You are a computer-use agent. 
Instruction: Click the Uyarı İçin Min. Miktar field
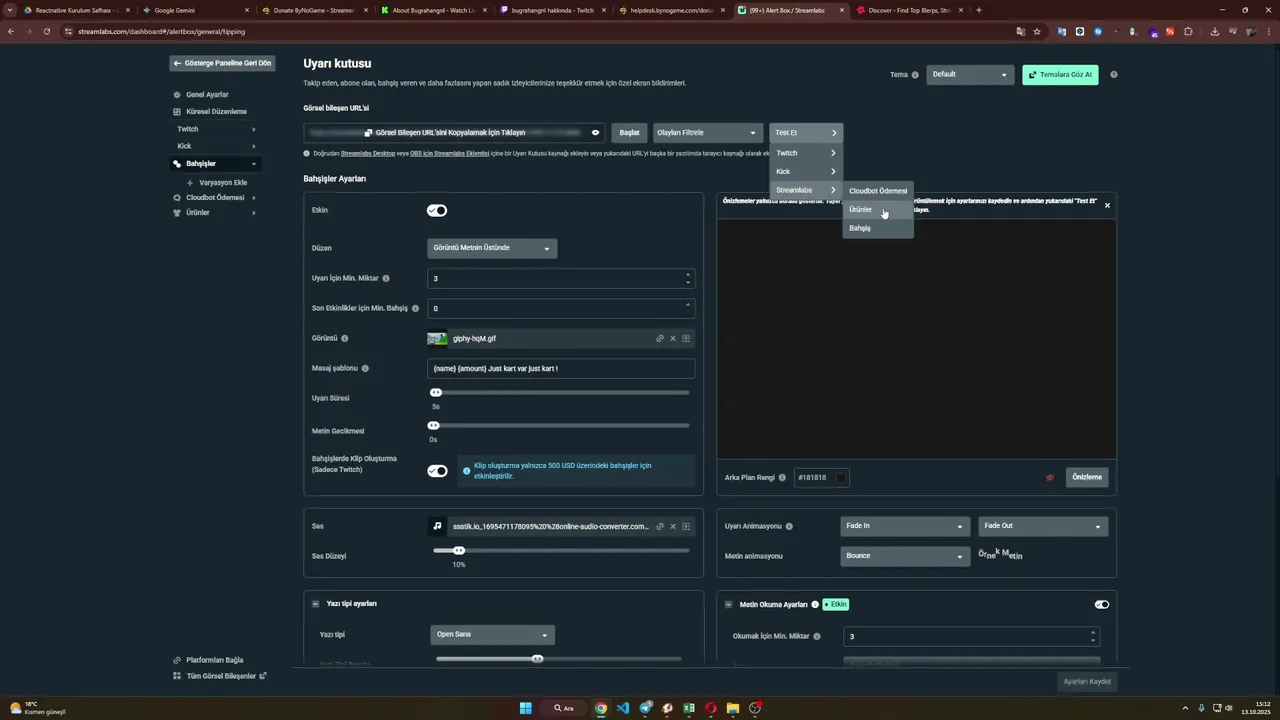click(561, 278)
